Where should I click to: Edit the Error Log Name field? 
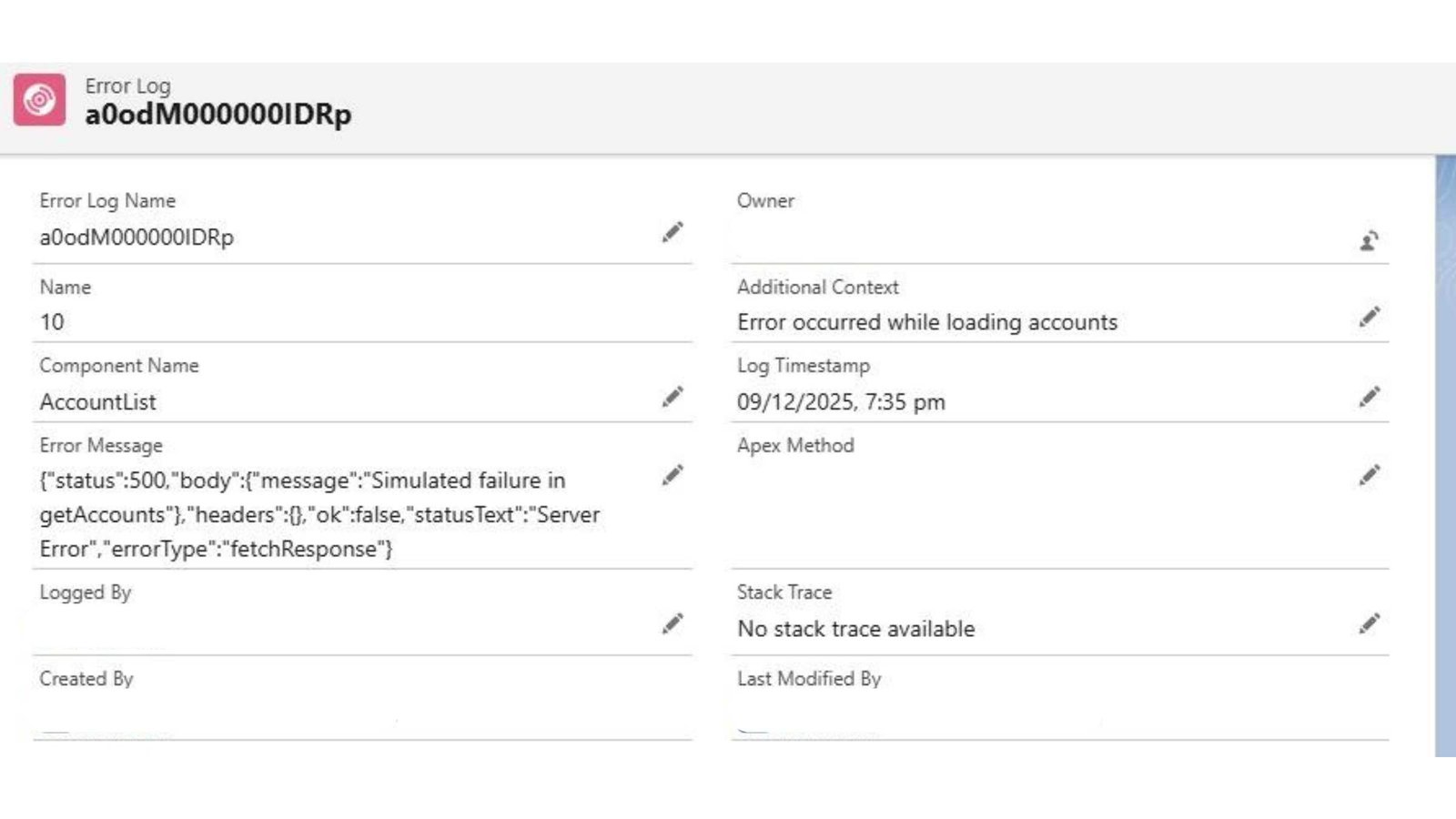[x=672, y=233]
